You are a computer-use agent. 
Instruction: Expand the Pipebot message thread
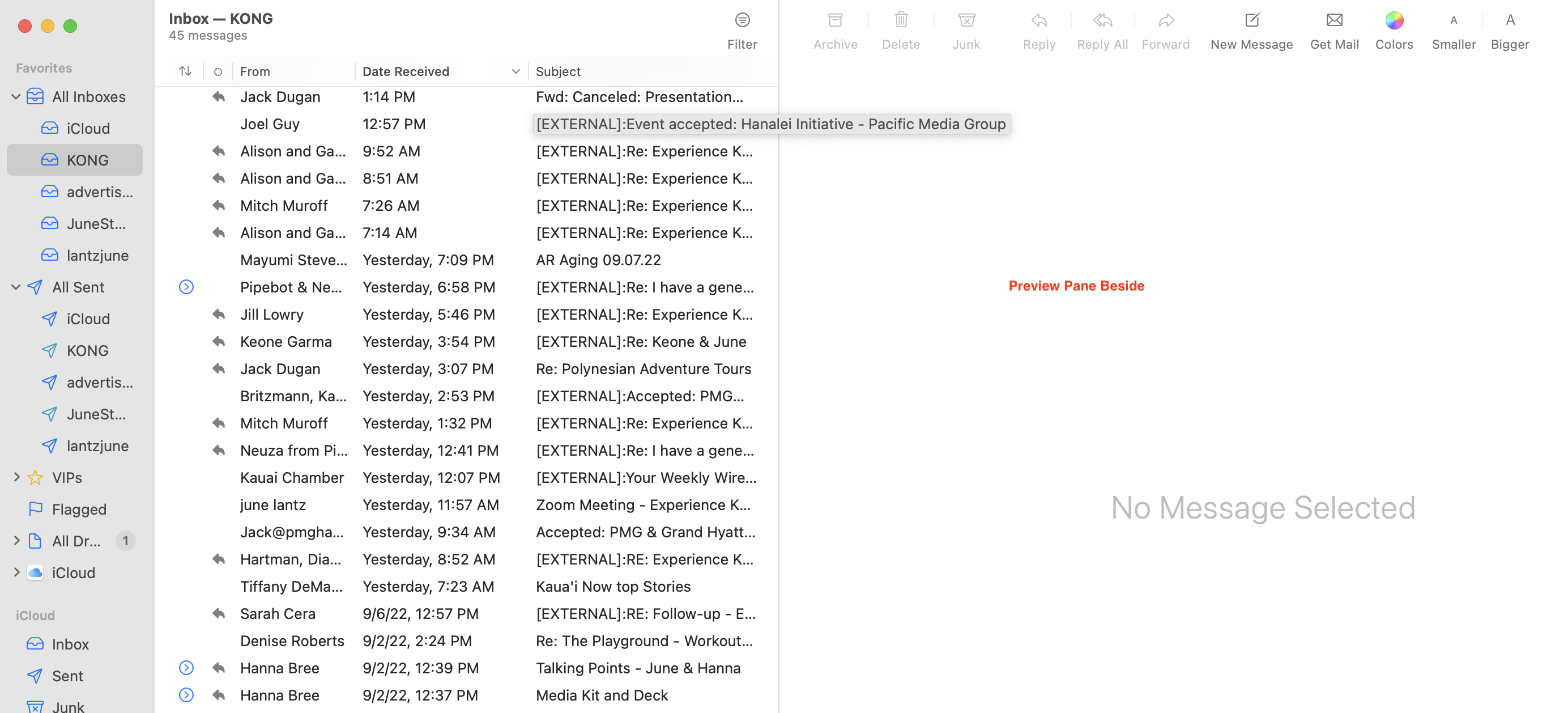(x=186, y=287)
